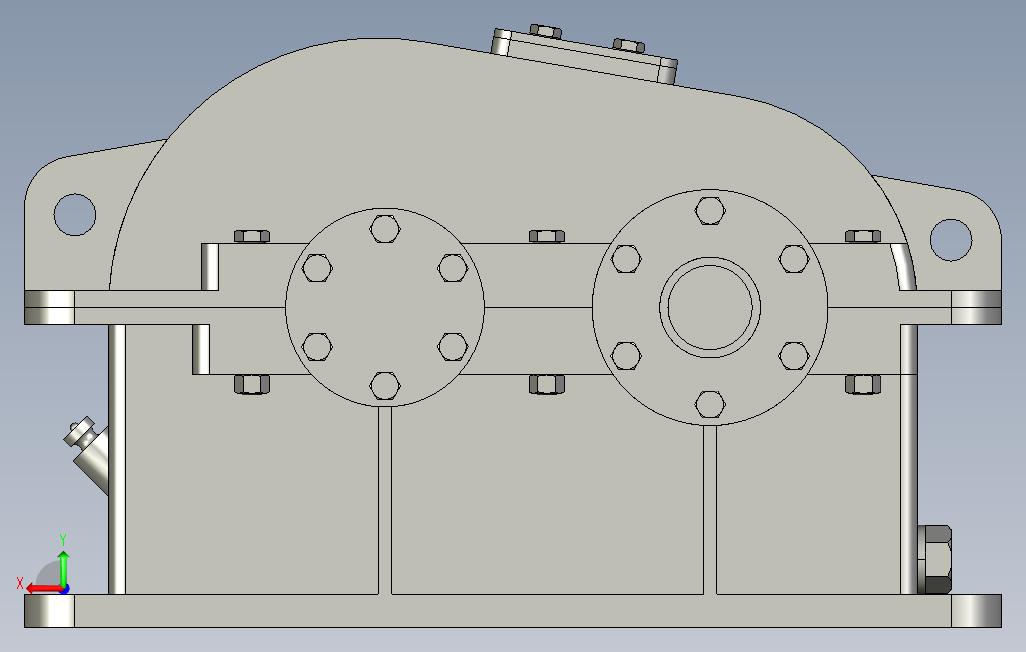The image size is (1026, 652).
Task: Pick the top hex bolt on the left bearing cap
Action: [x=385, y=228]
